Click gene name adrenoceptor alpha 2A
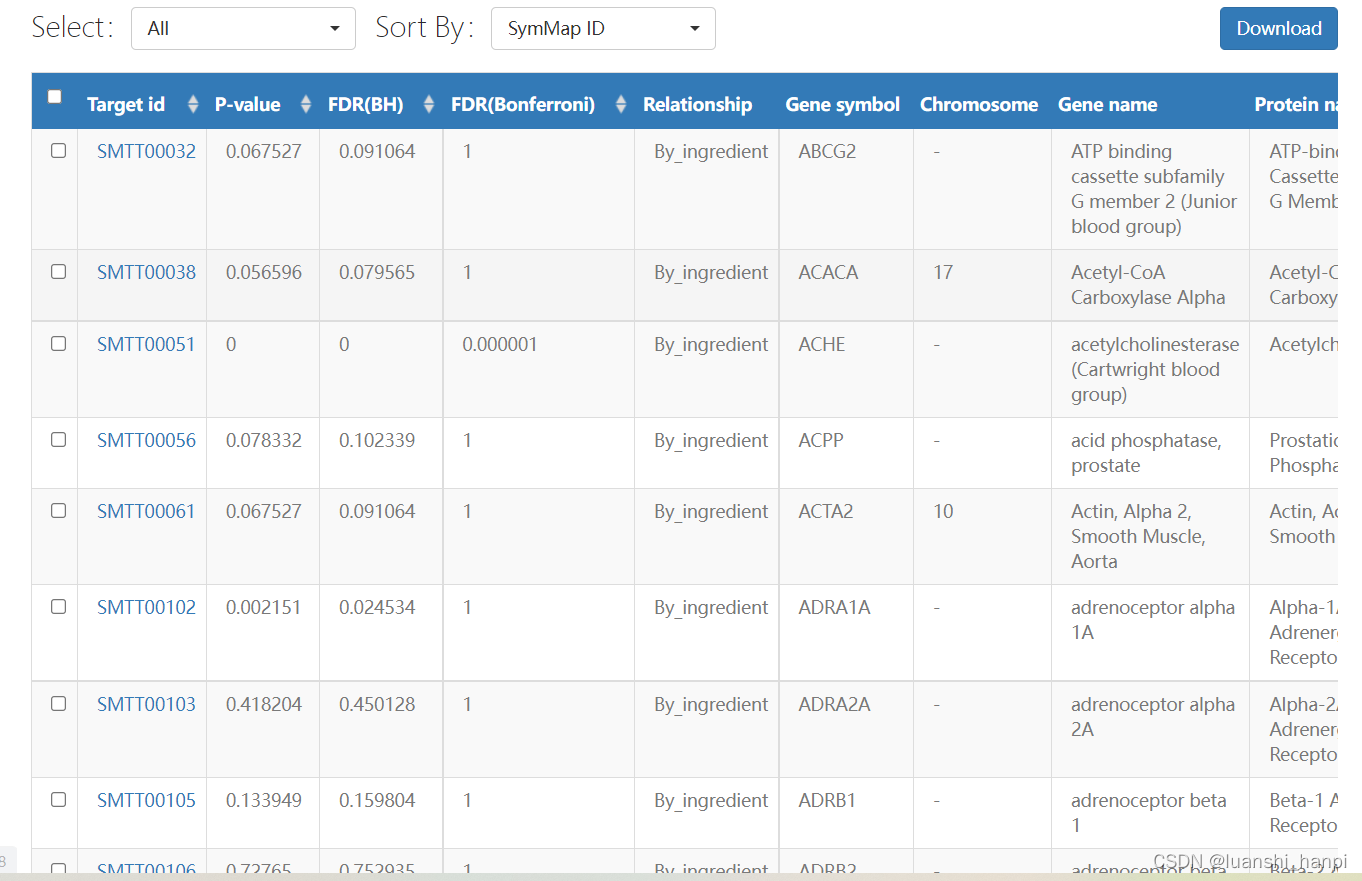Viewport: 1362px width, 881px height. (x=1153, y=717)
